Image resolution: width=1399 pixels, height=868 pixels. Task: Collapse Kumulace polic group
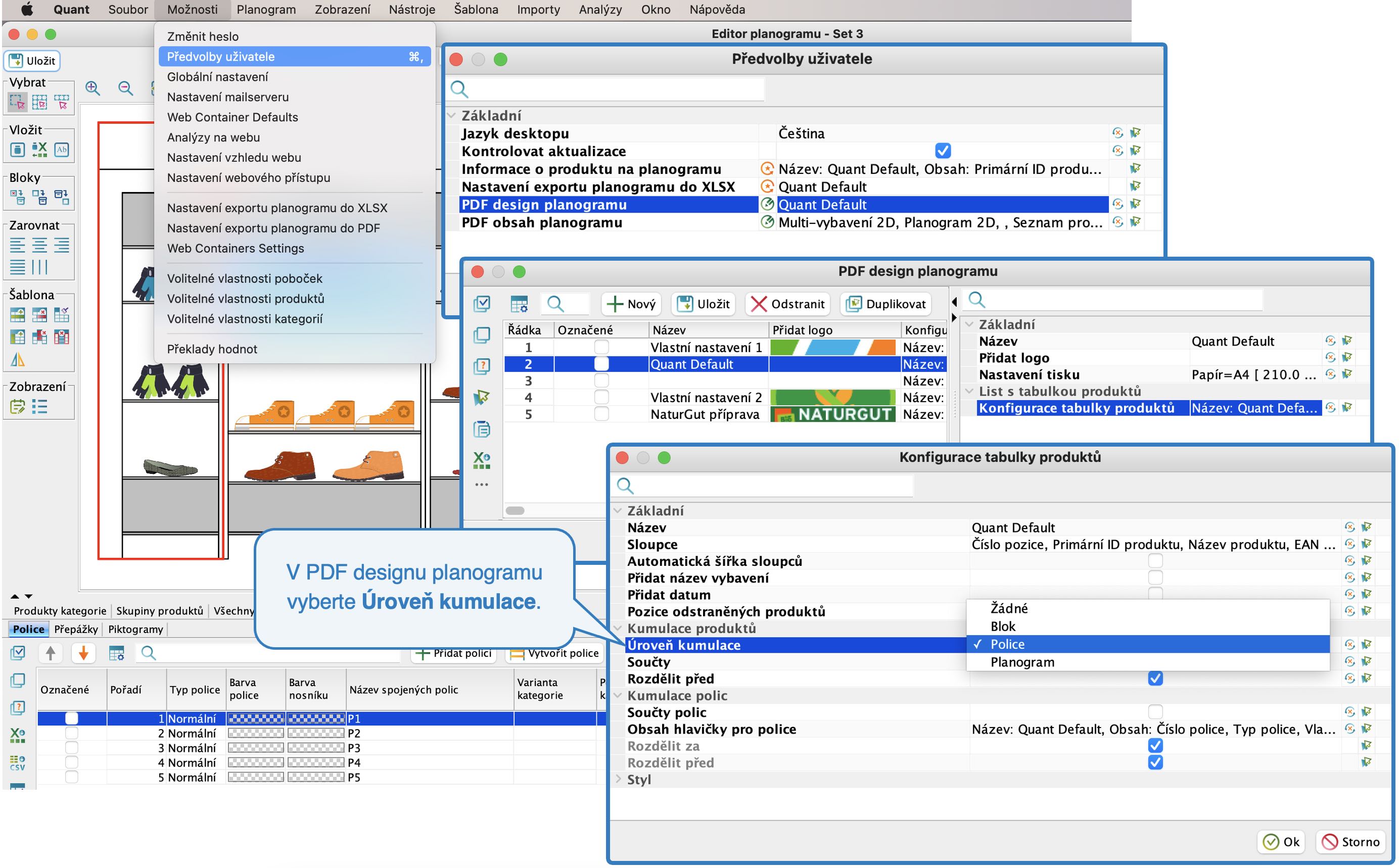point(618,696)
